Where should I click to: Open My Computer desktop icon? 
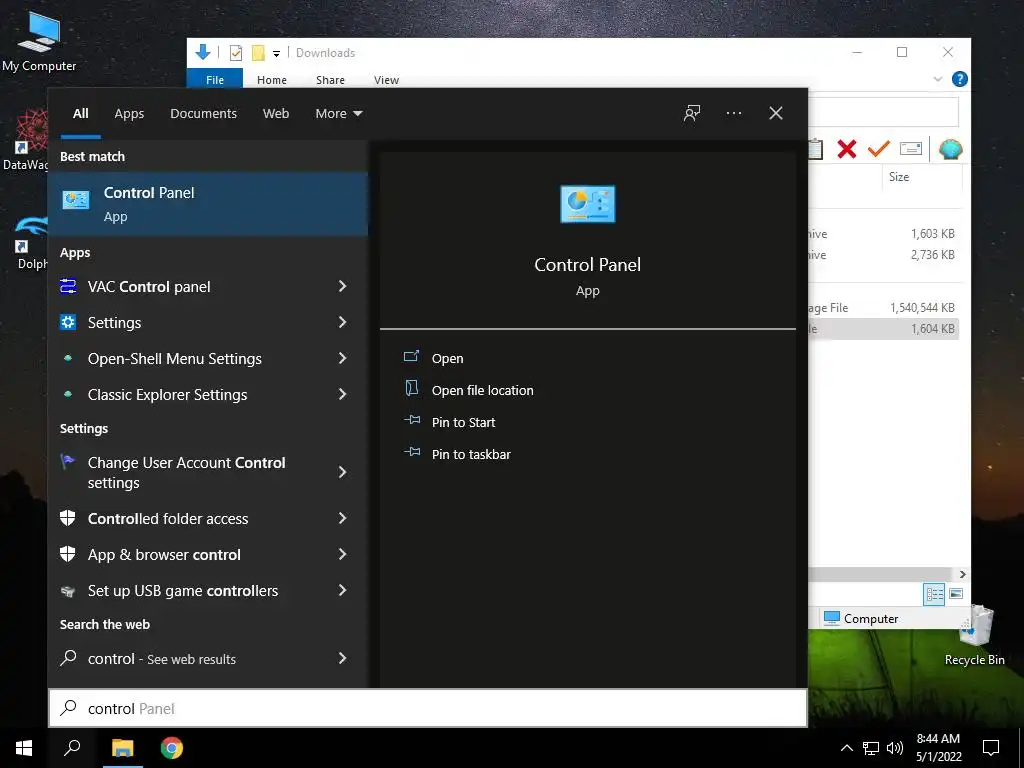(x=39, y=40)
